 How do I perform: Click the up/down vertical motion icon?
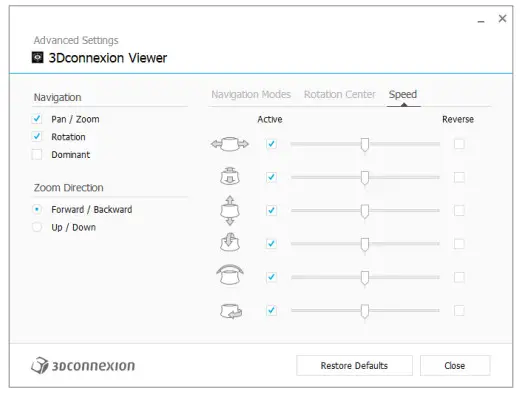point(230,210)
